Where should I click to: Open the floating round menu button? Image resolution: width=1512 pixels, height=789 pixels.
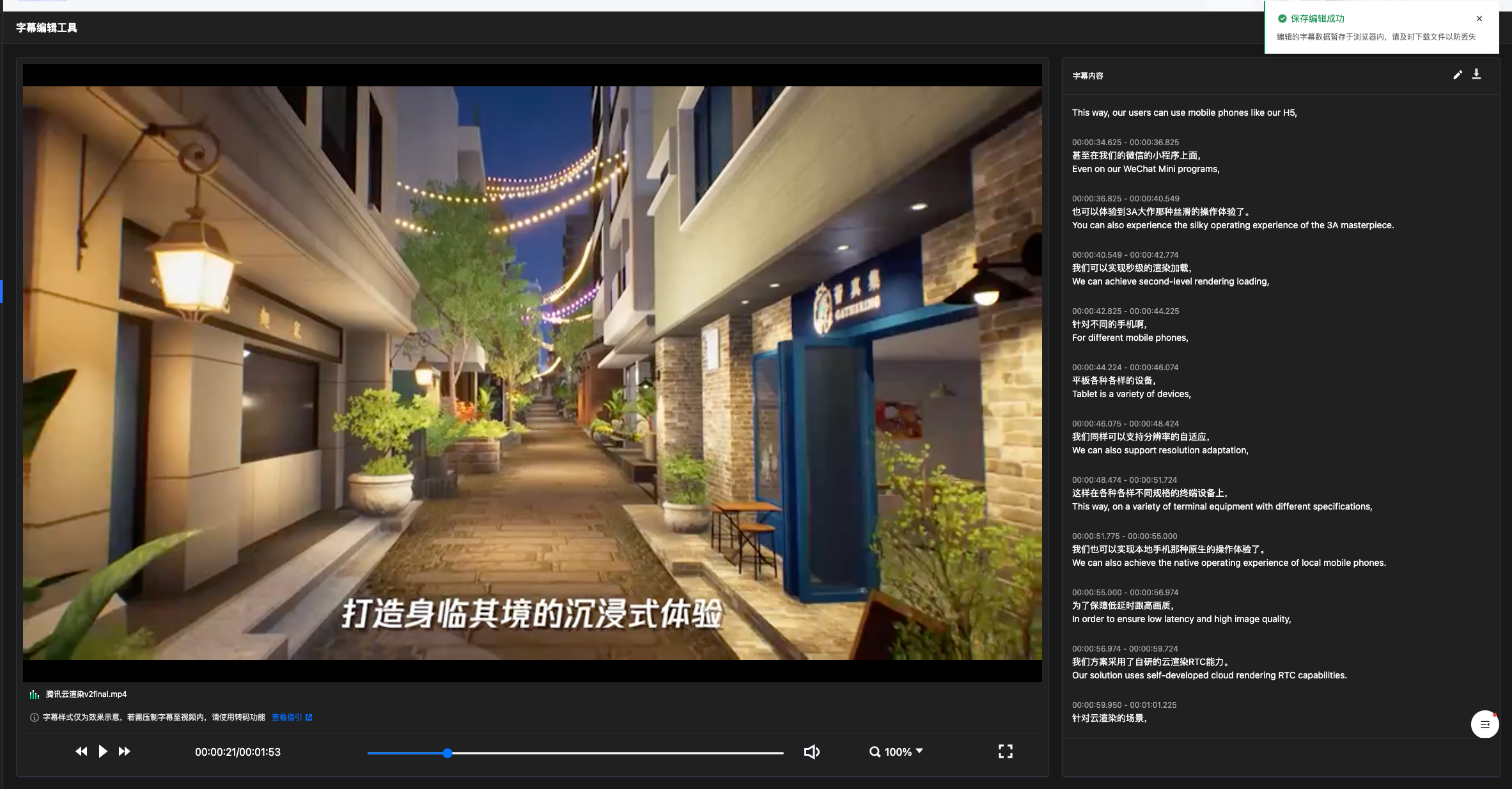(x=1485, y=724)
